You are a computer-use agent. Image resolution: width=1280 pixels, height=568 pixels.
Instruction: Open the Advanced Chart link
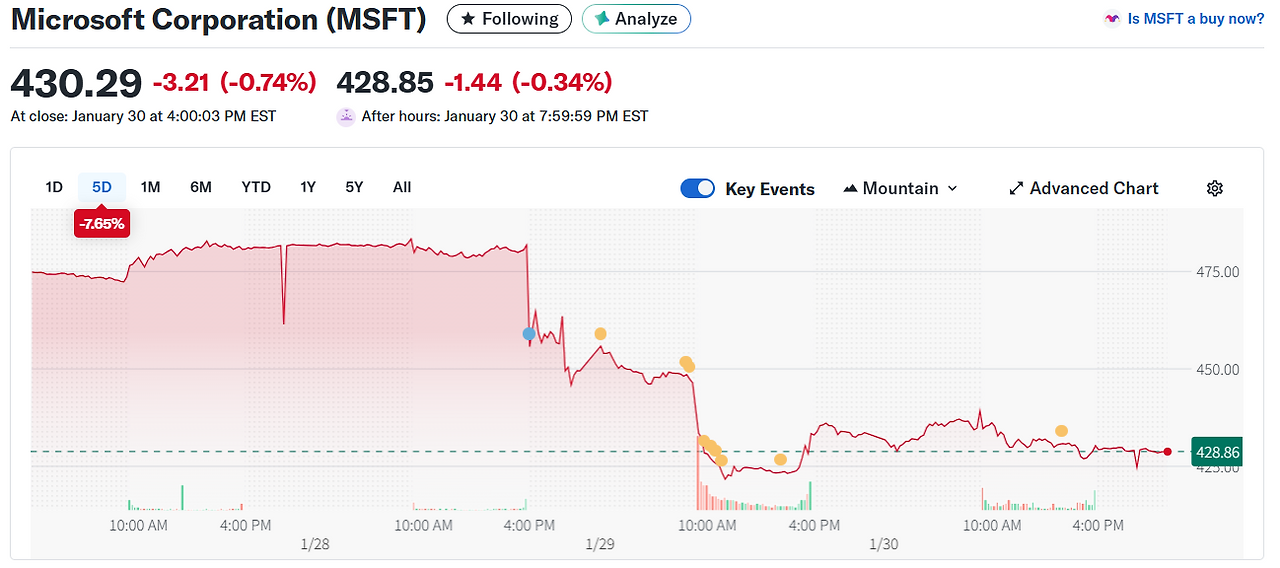(1093, 188)
